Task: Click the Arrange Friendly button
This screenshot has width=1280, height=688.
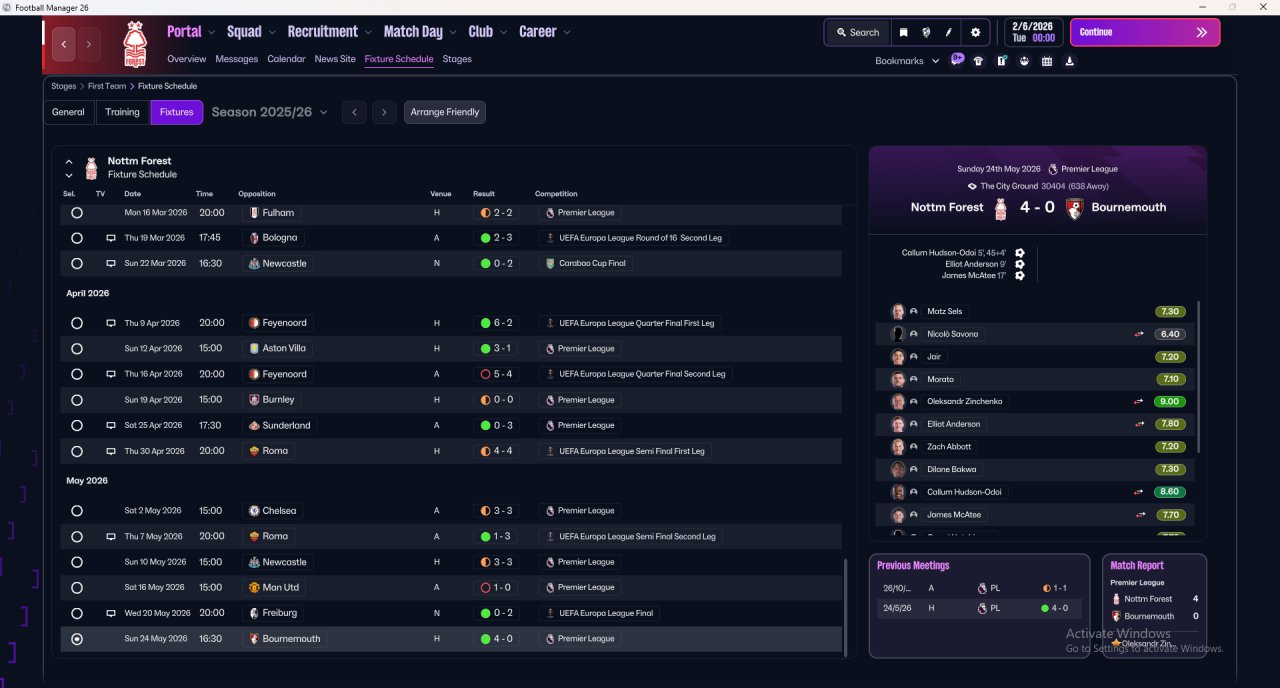Action: (x=445, y=112)
